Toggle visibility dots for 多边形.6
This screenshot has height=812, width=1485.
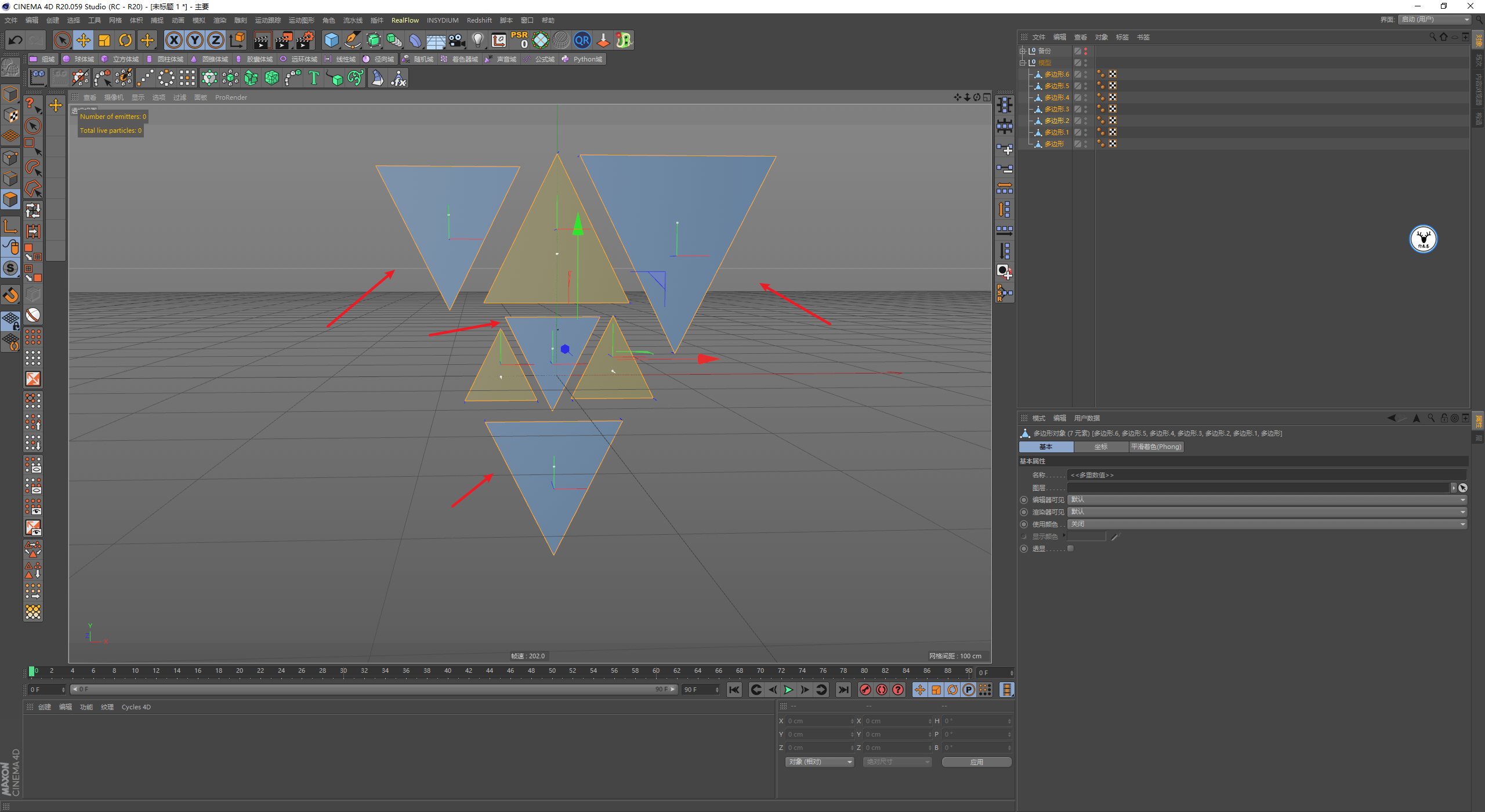[x=1085, y=74]
